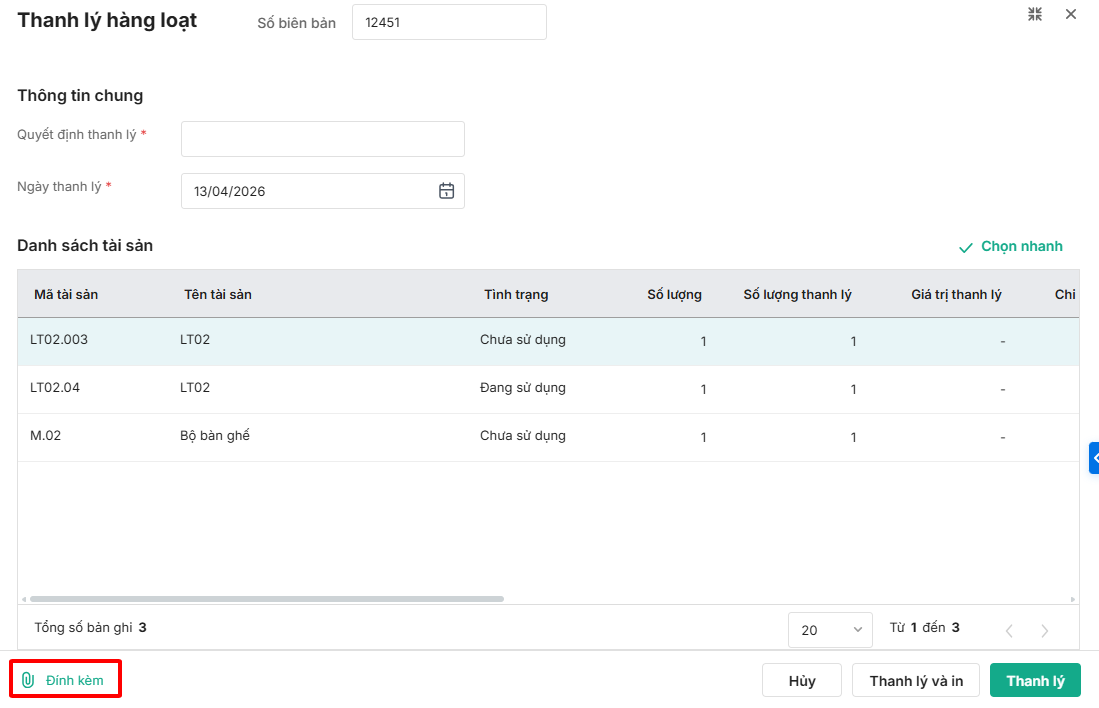Select the LT02.003 asset row

[x=300, y=341]
